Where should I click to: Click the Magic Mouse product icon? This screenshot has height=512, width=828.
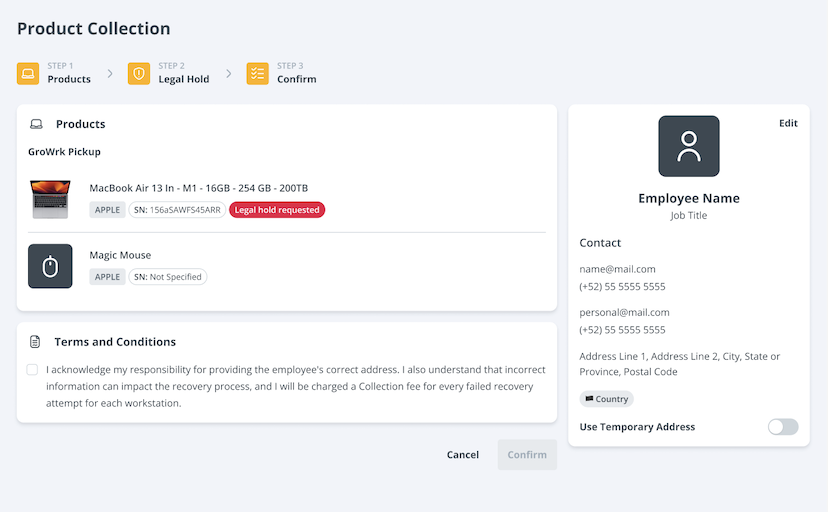(50, 266)
